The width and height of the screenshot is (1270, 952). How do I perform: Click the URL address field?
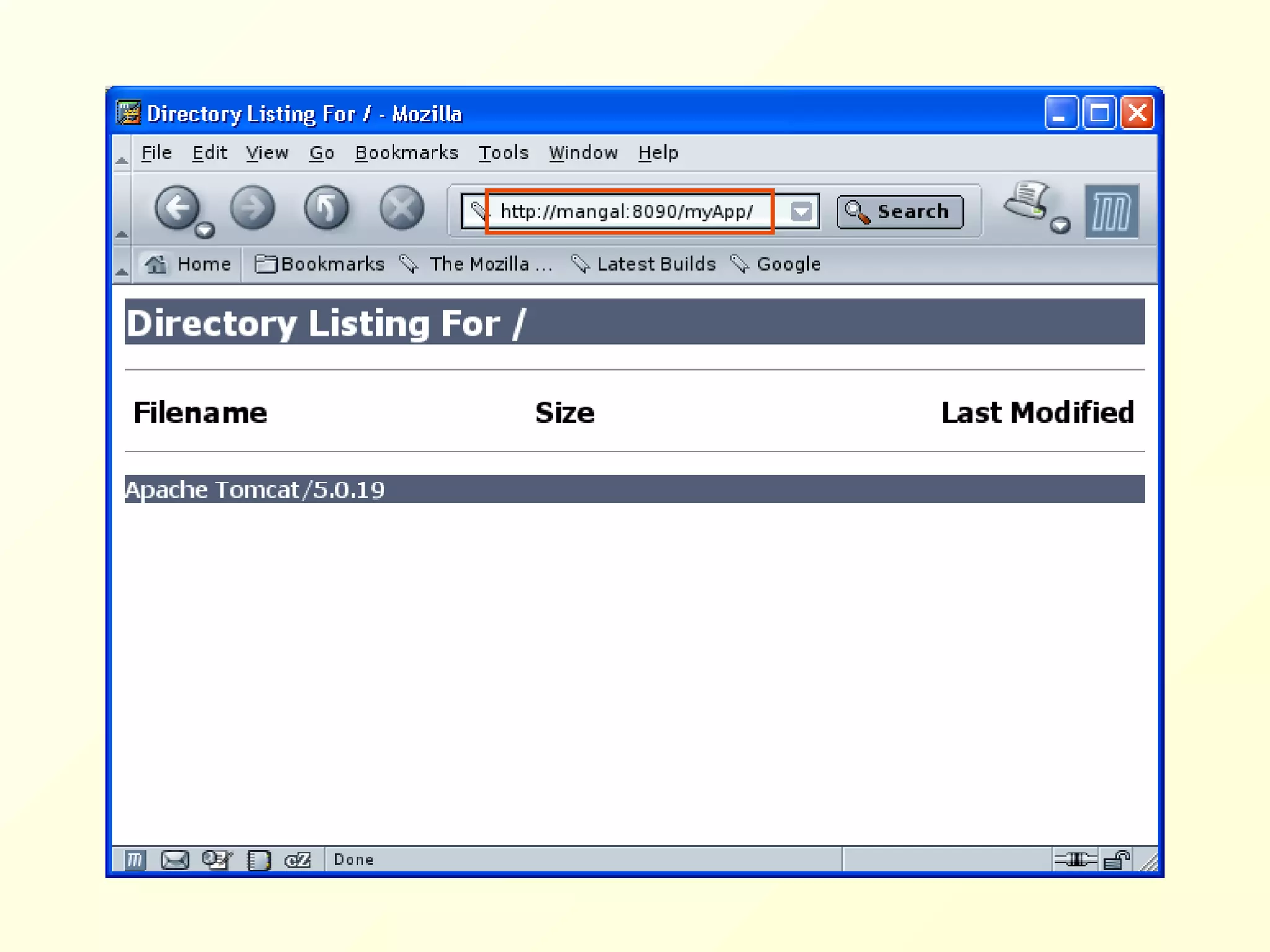pos(628,212)
